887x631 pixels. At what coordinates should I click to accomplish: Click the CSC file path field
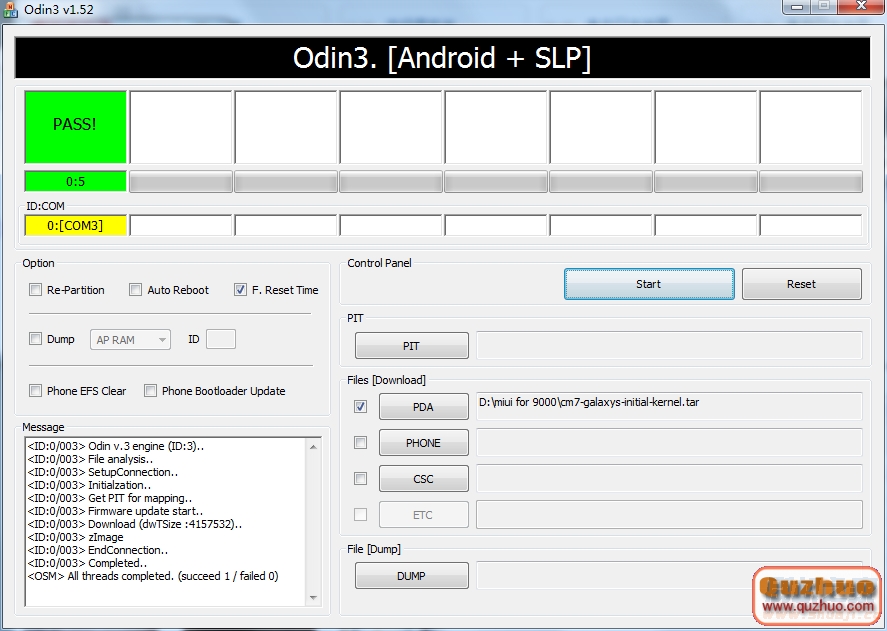click(x=669, y=479)
